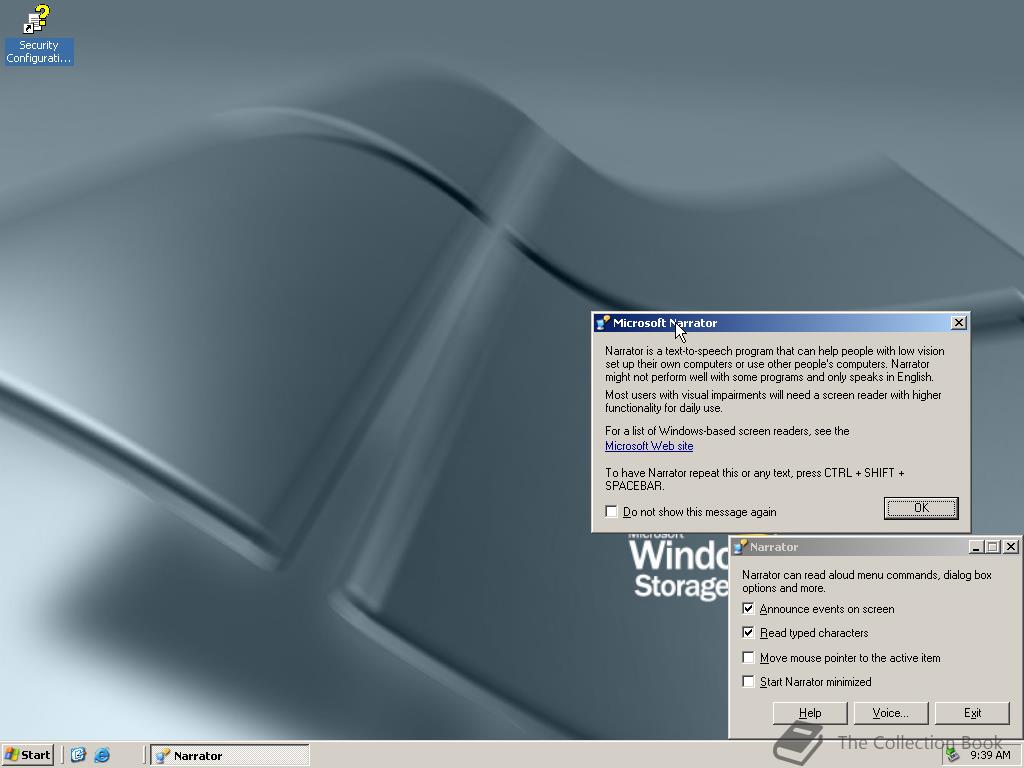Launch Internet Explorer from quick launch
Viewport: 1024px width, 768px height.
coord(102,755)
